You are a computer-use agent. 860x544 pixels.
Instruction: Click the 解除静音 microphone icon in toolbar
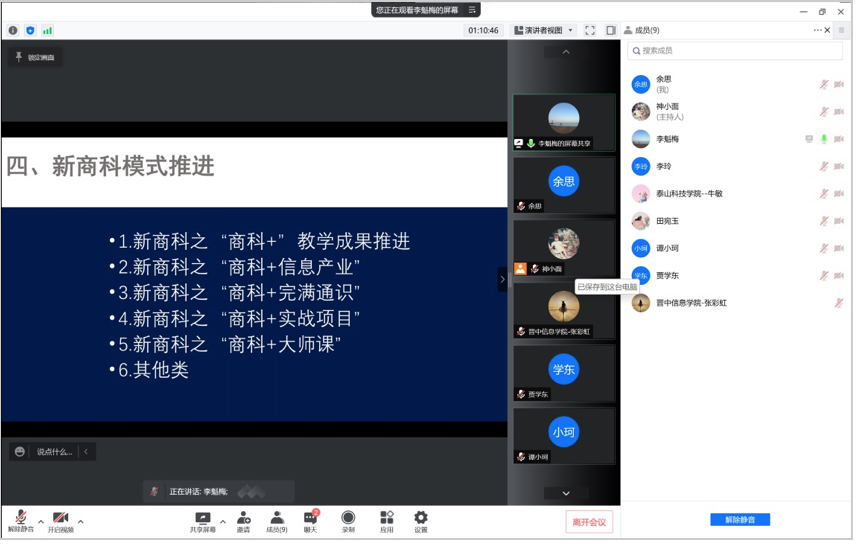(20, 518)
